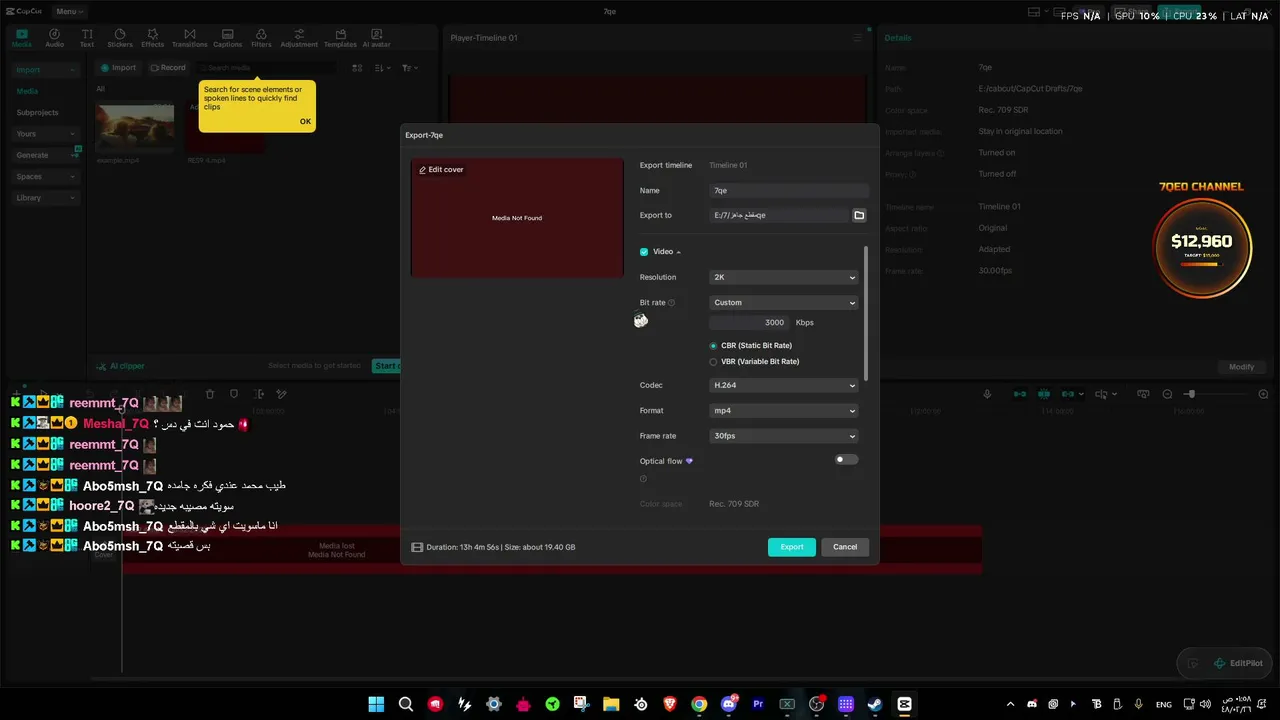The width and height of the screenshot is (1280, 720).
Task: Open the Filters panel
Action: [261, 38]
